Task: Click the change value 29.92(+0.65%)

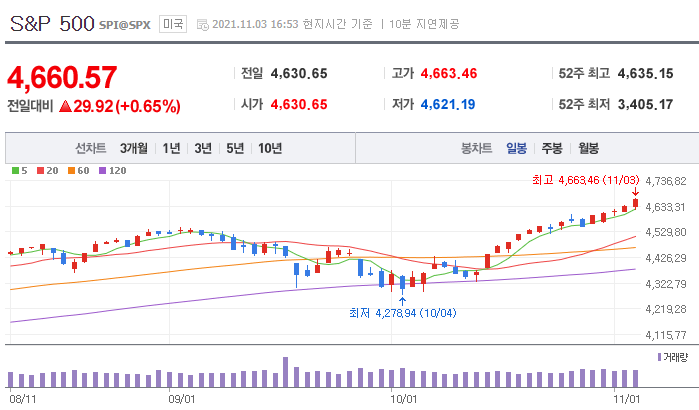Action: pyautogui.click(x=127, y=106)
